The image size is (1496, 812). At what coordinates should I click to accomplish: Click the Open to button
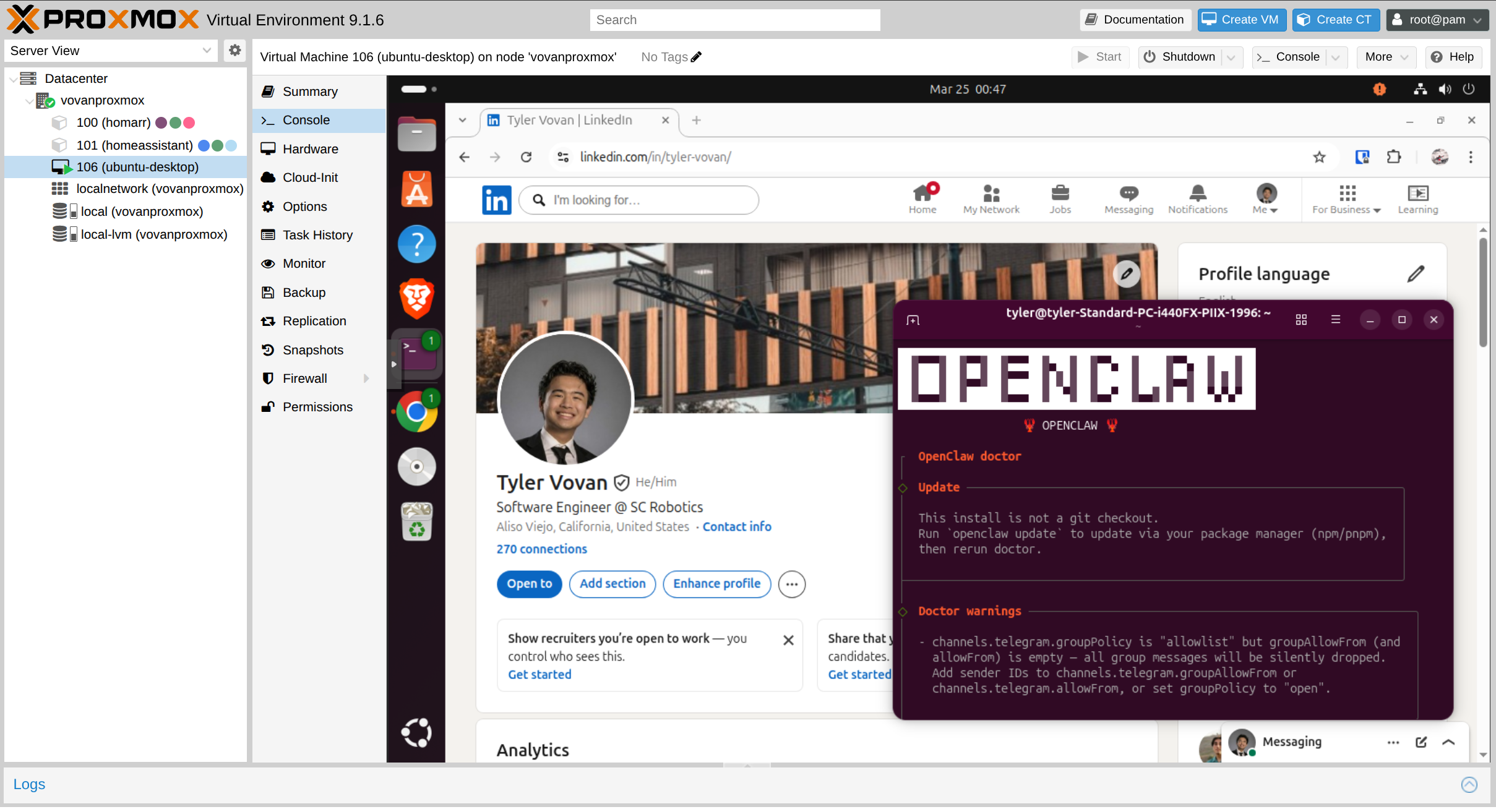529,583
